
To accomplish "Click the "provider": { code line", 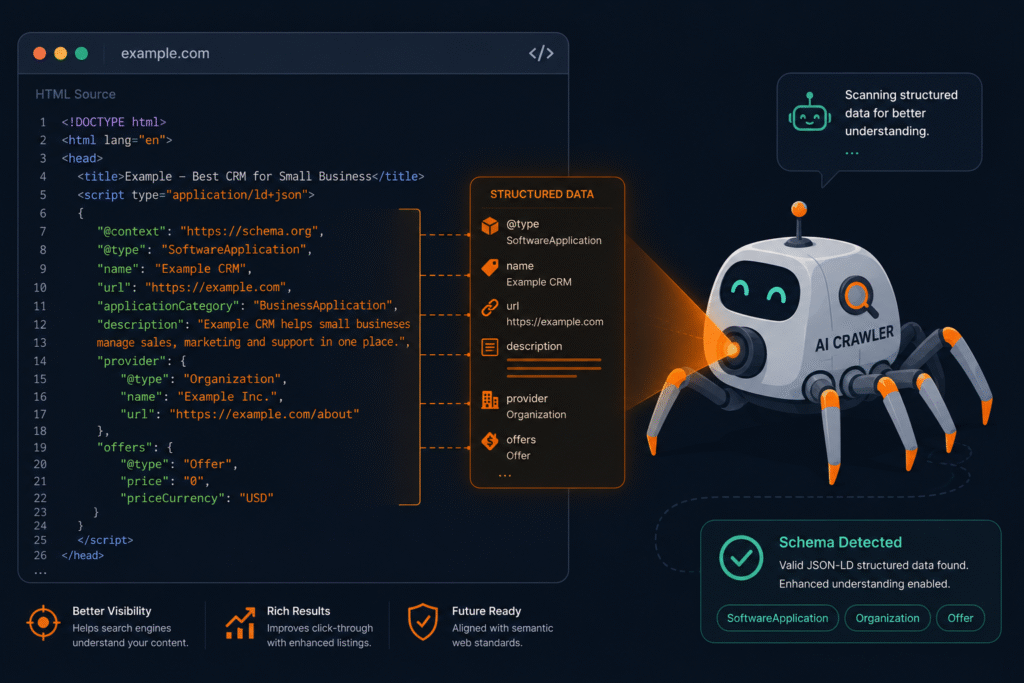I will click(x=142, y=360).
